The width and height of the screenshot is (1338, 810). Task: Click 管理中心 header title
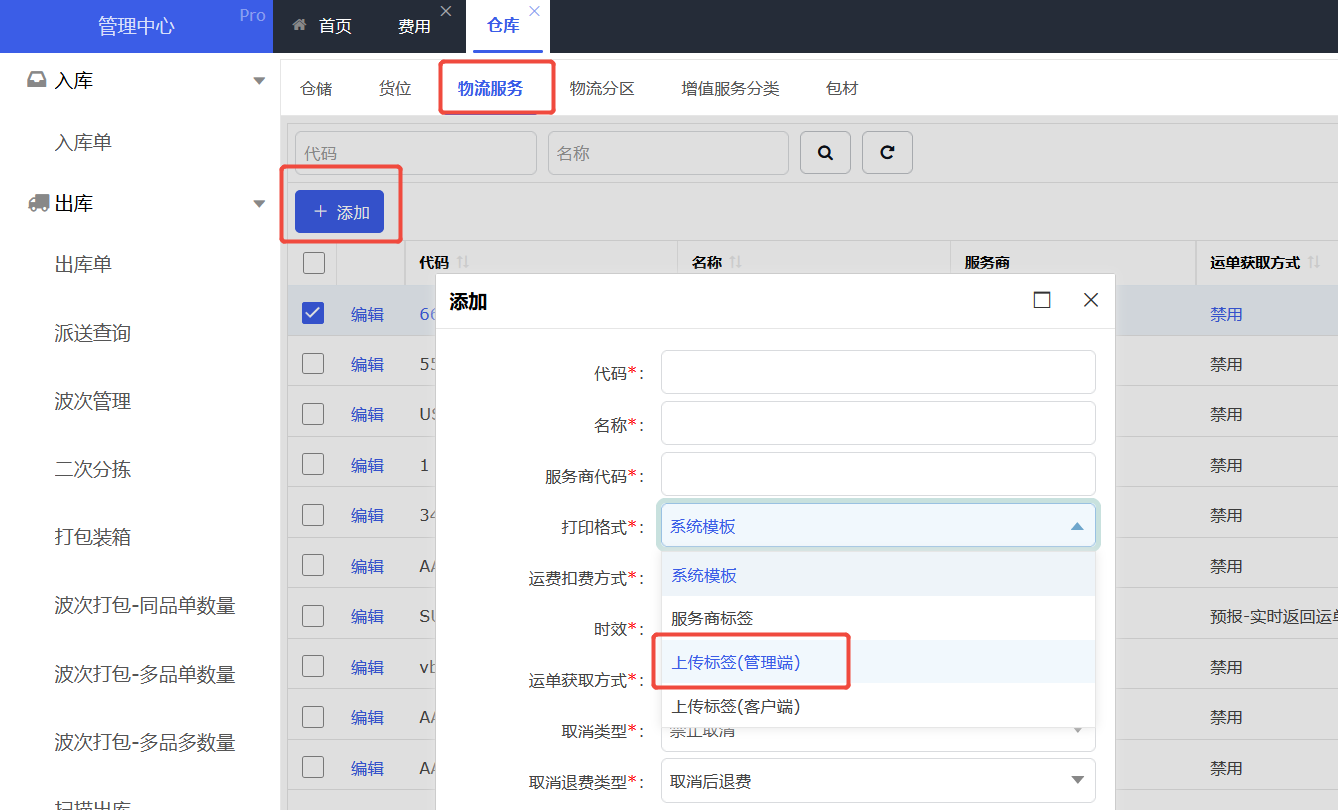[136, 26]
